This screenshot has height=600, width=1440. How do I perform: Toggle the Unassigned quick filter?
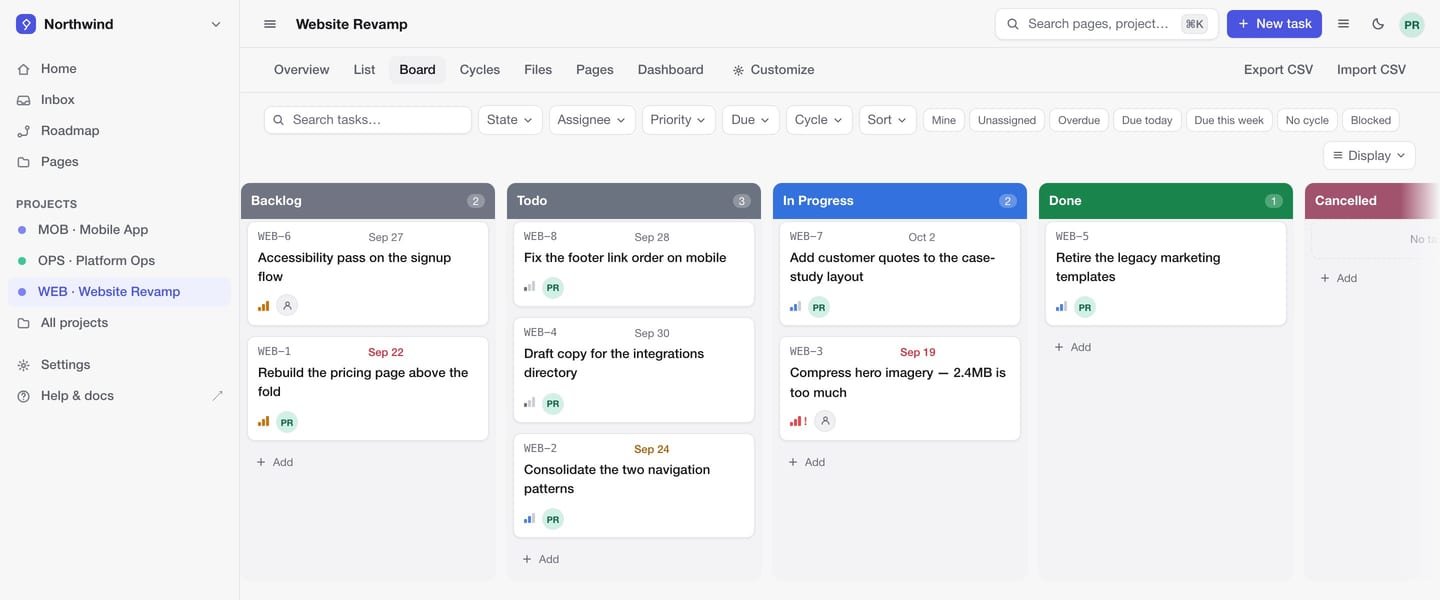click(x=1007, y=120)
